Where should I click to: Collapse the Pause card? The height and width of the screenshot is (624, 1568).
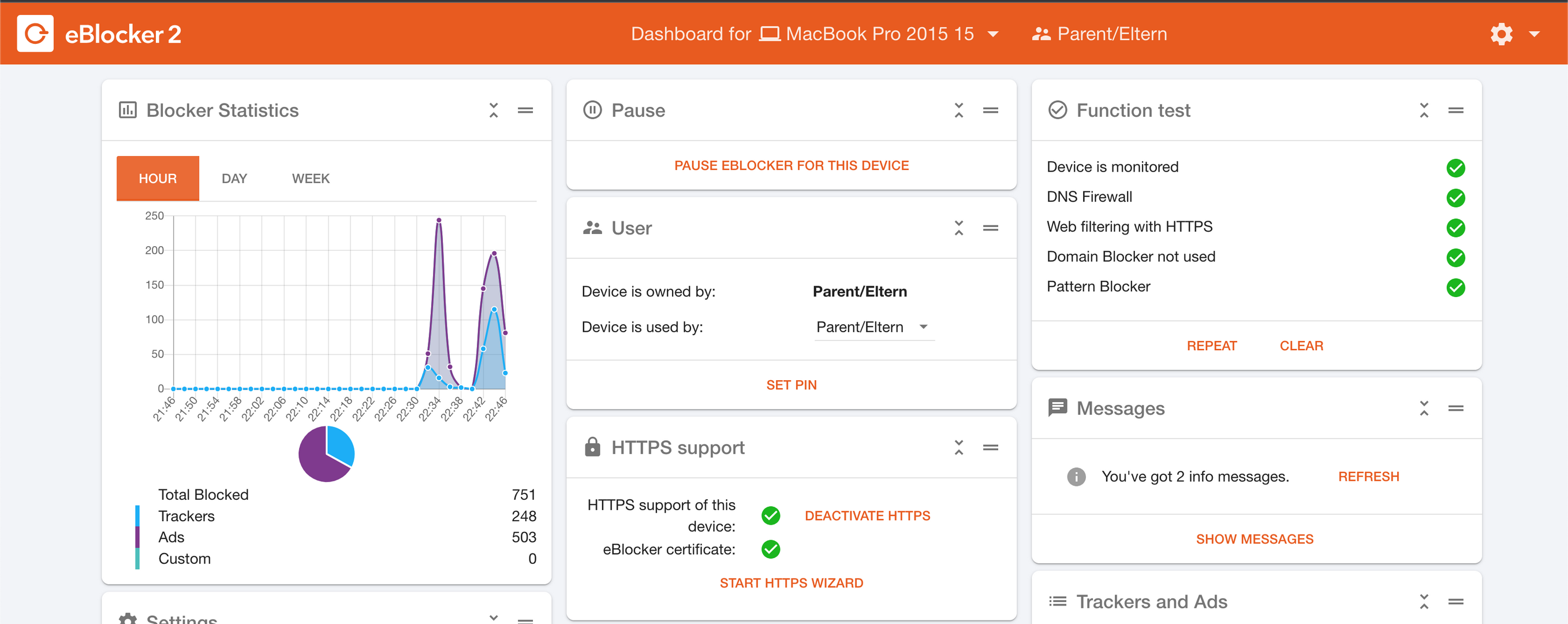click(959, 110)
